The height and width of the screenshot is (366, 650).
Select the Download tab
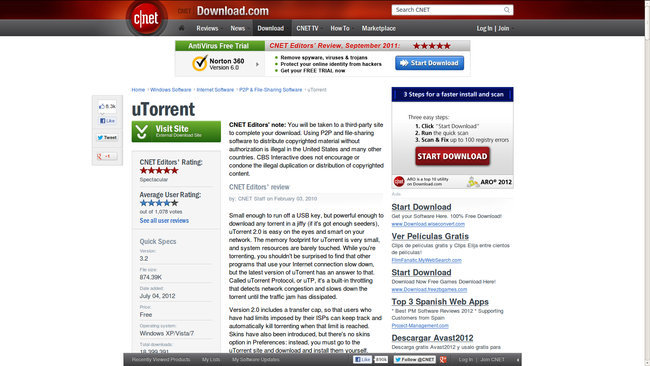point(271,28)
